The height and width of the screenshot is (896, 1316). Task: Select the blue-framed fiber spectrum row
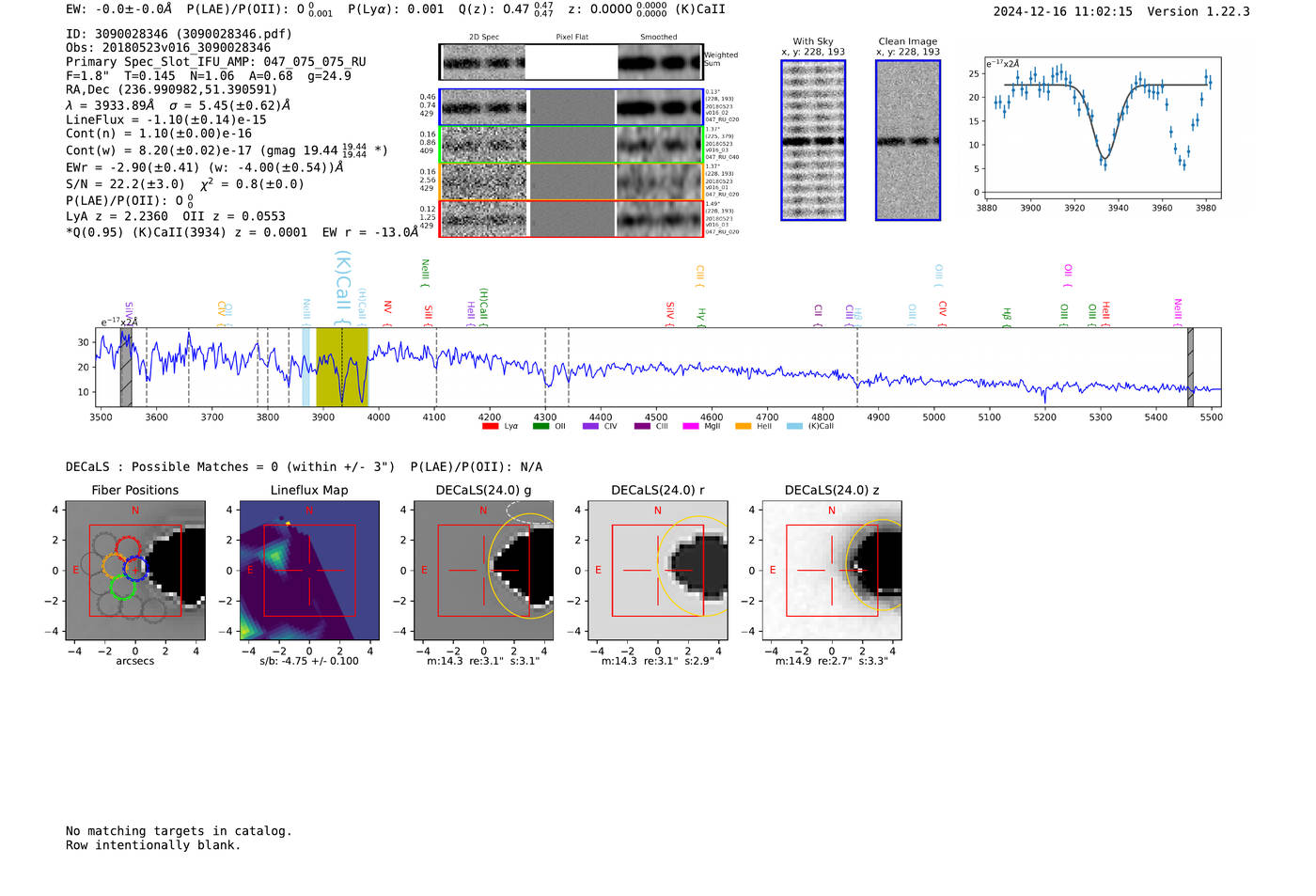click(571, 107)
